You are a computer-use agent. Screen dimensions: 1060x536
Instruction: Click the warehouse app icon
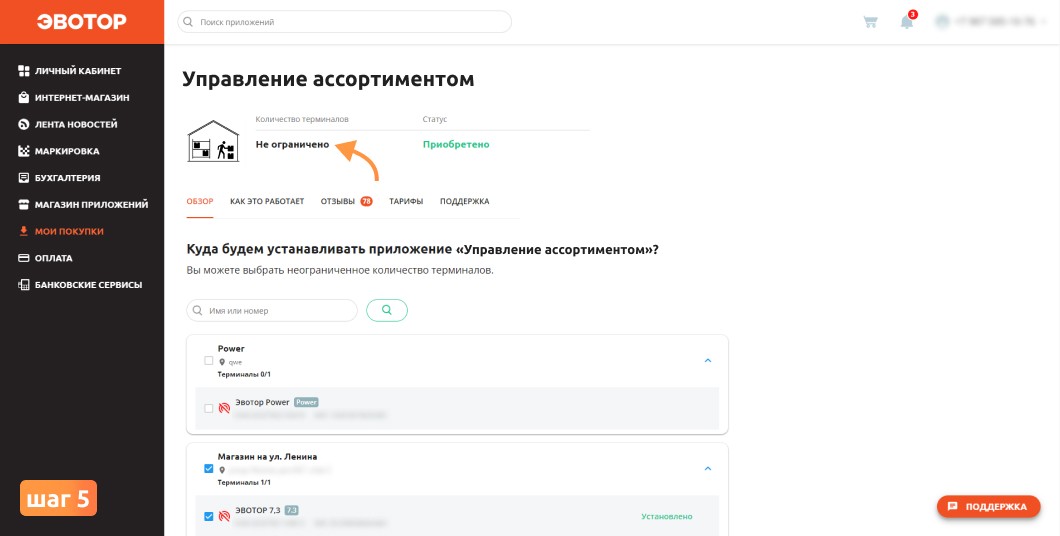[213, 141]
